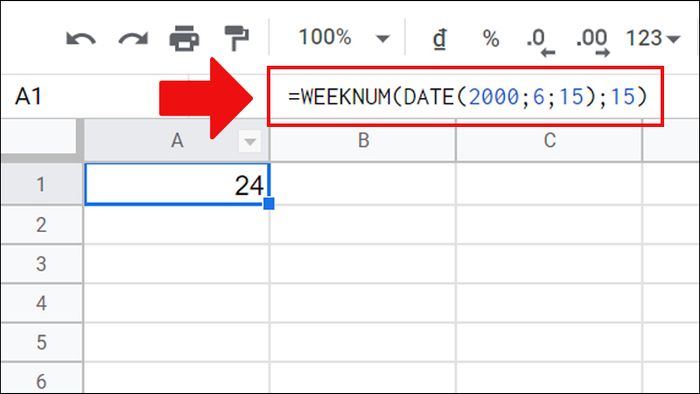
Task: Select column B header
Action: click(363, 141)
